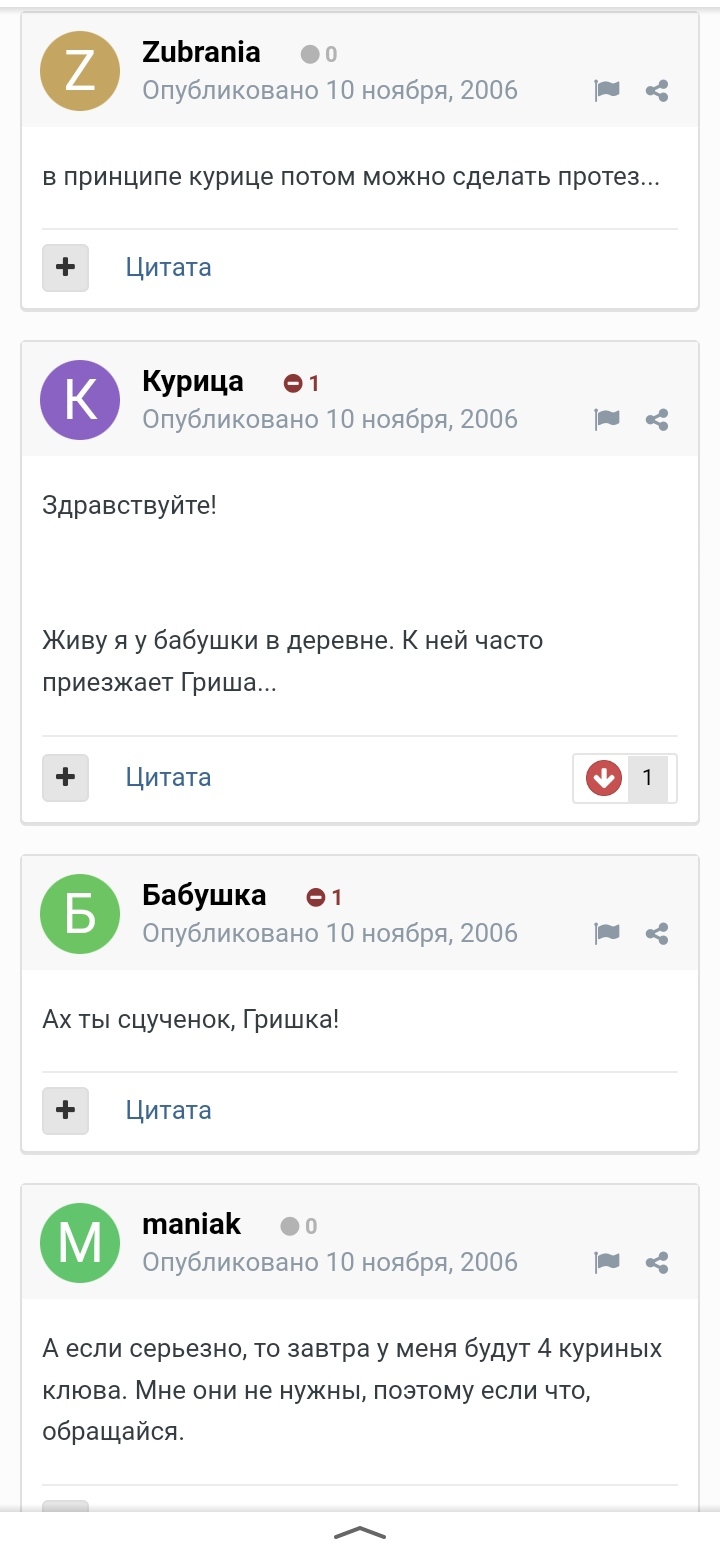Open Zubrania's profile from username
The width and height of the screenshot is (720, 1552).
[201, 52]
